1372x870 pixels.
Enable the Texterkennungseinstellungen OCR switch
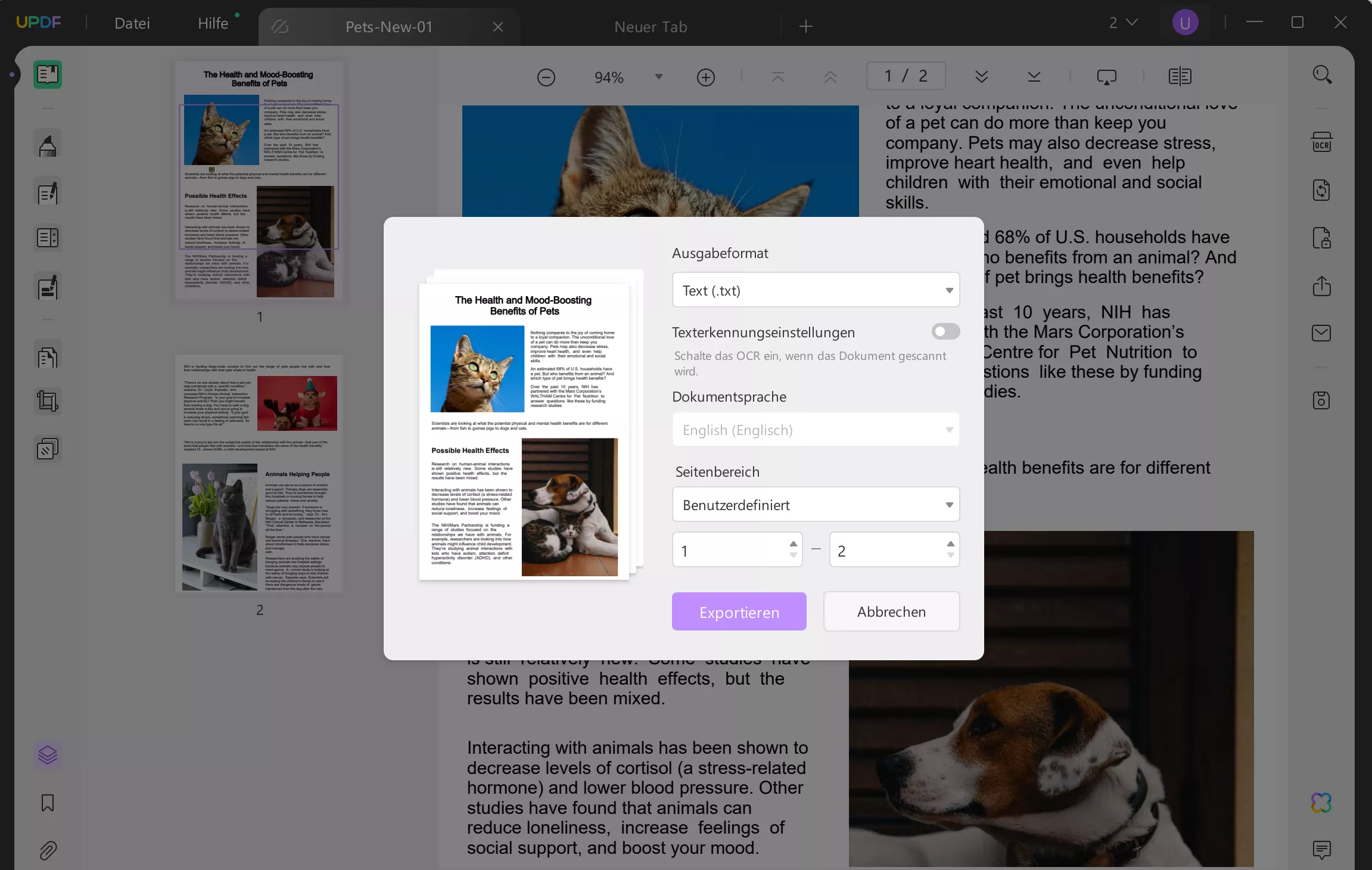tap(945, 331)
